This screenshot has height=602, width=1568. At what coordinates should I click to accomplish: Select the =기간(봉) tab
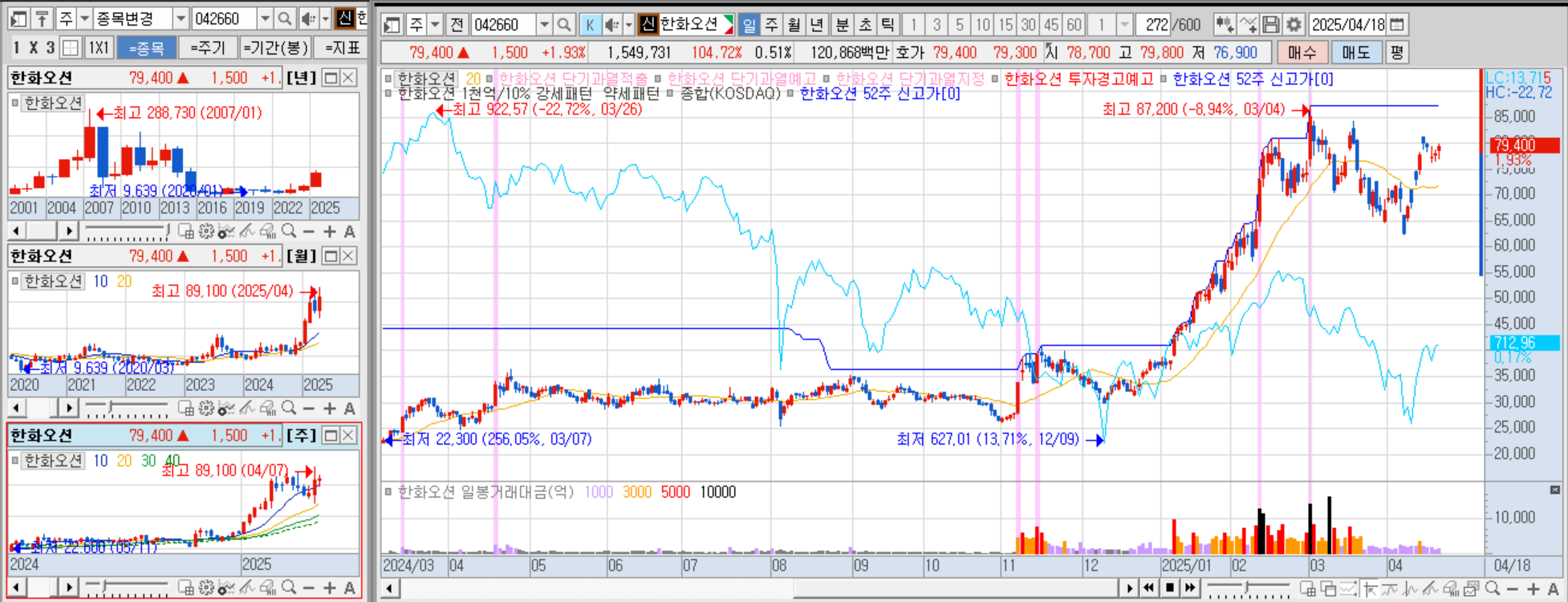click(x=275, y=48)
